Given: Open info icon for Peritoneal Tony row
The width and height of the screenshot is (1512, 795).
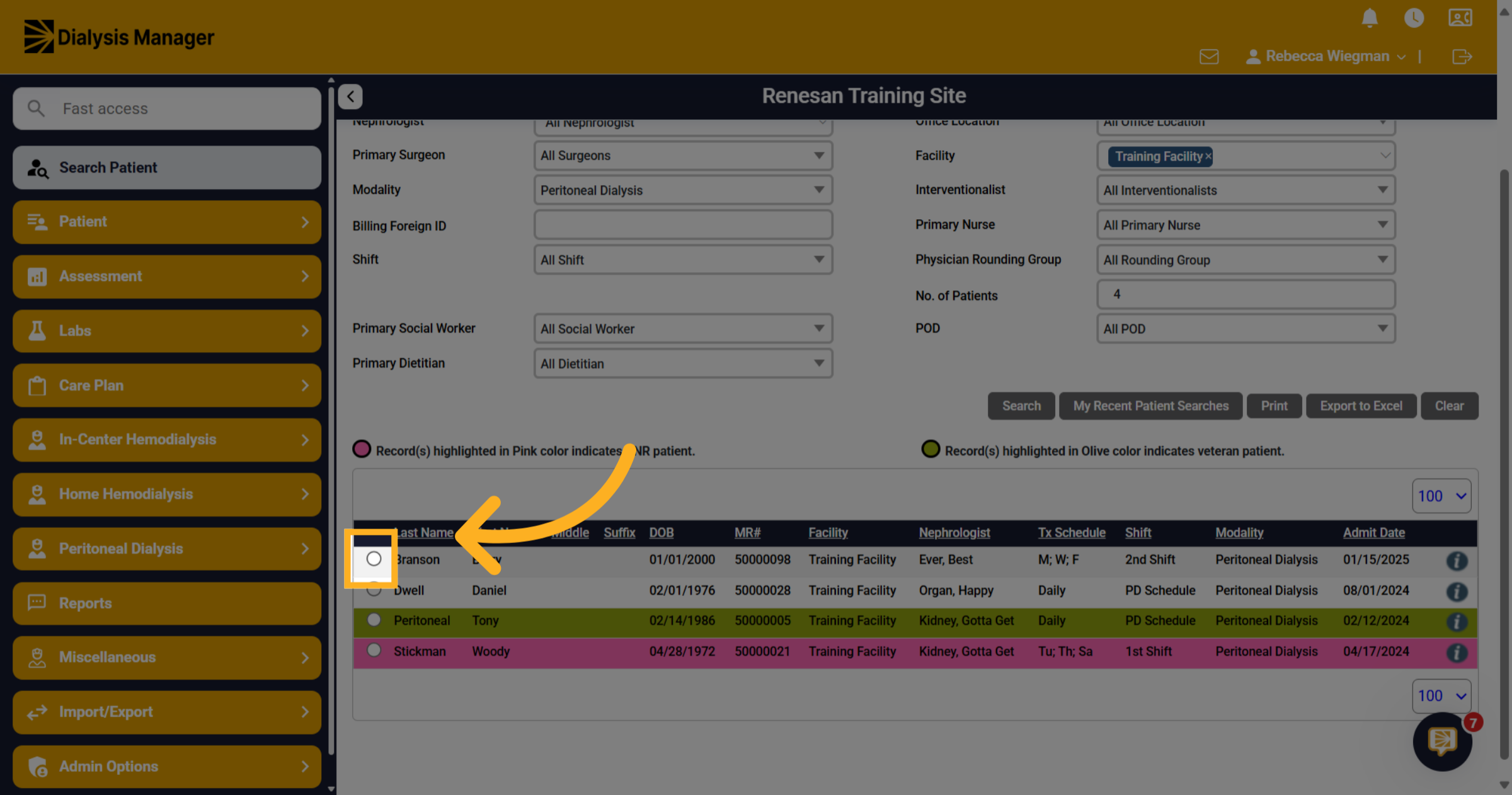Looking at the screenshot, I should [1457, 622].
